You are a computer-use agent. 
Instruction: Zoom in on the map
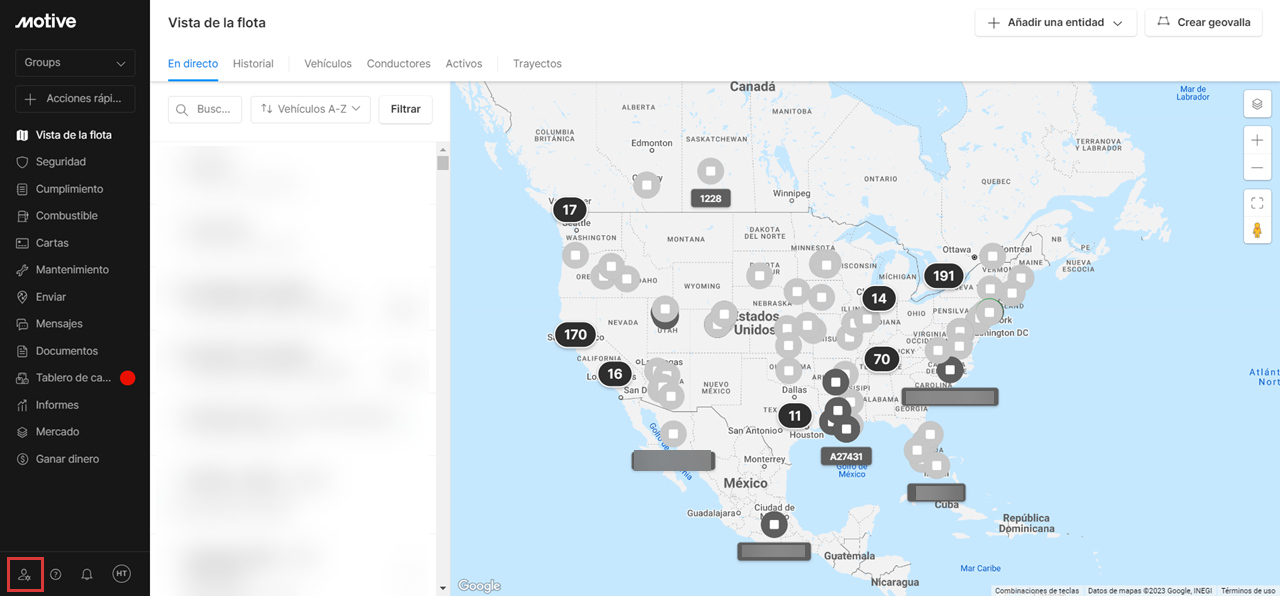[1257, 139]
